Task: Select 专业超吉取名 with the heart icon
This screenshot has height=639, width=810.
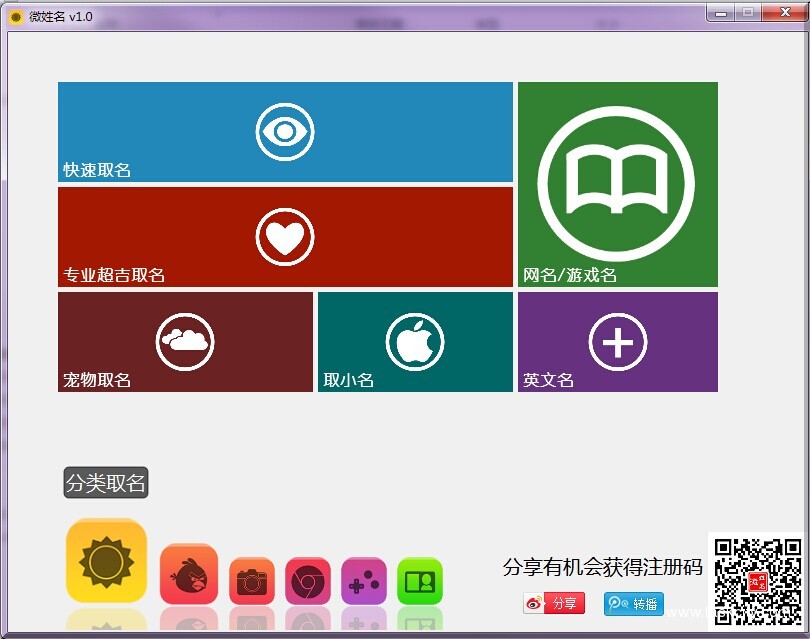Action: pos(285,236)
